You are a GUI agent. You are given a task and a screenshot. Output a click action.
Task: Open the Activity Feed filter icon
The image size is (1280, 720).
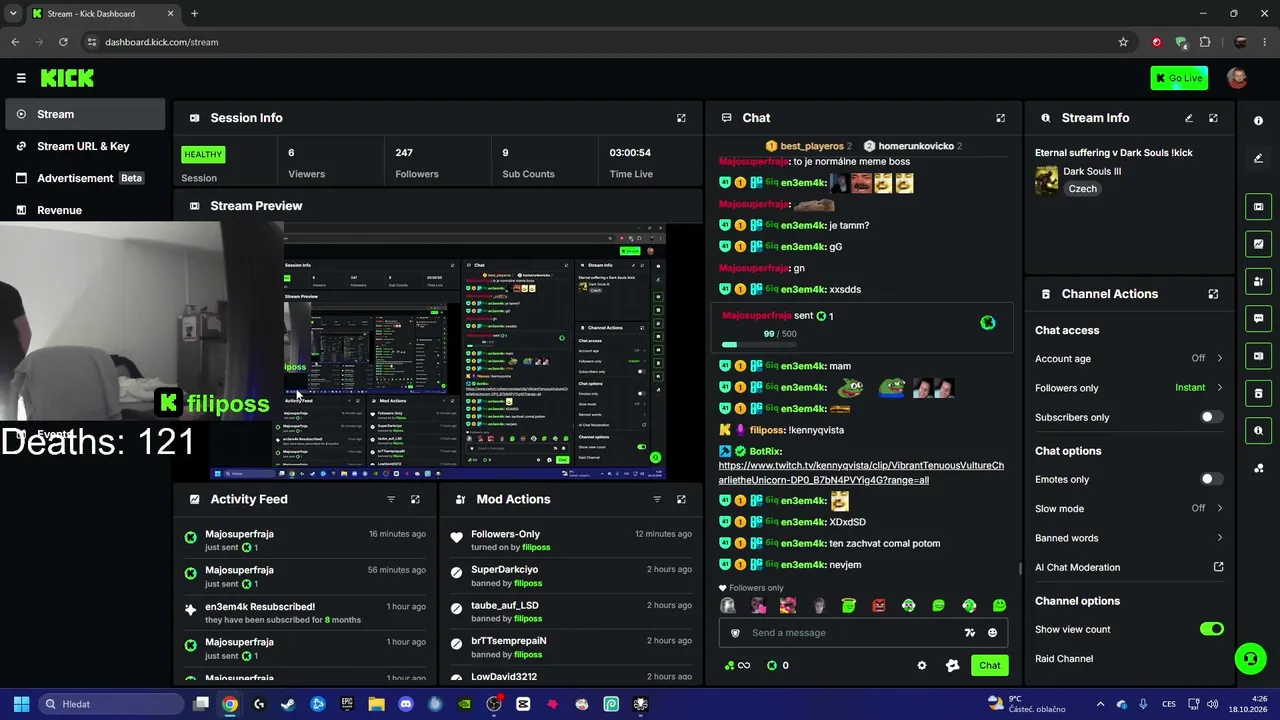pyautogui.click(x=391, y=499)
